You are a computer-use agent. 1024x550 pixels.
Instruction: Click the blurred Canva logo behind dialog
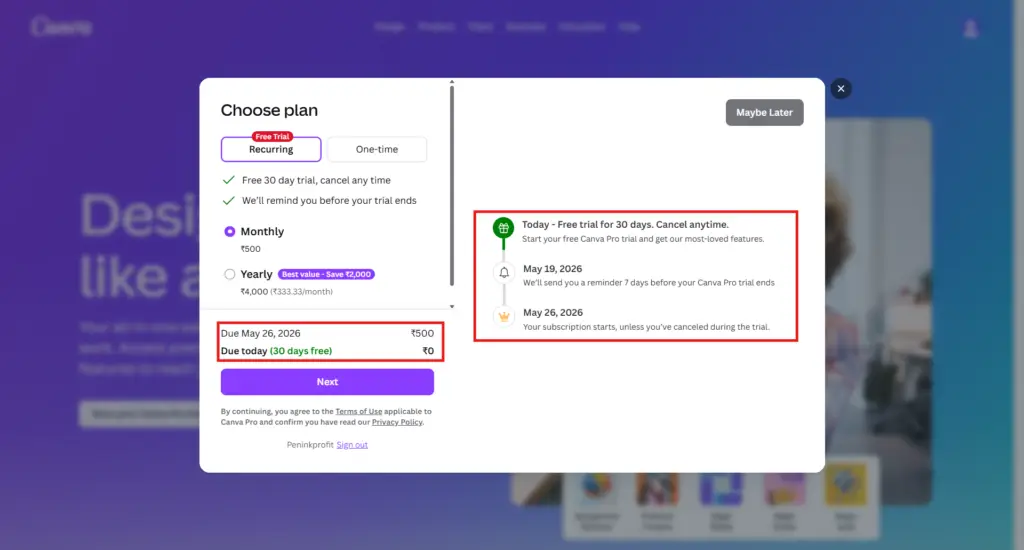[x=61, y=27]
